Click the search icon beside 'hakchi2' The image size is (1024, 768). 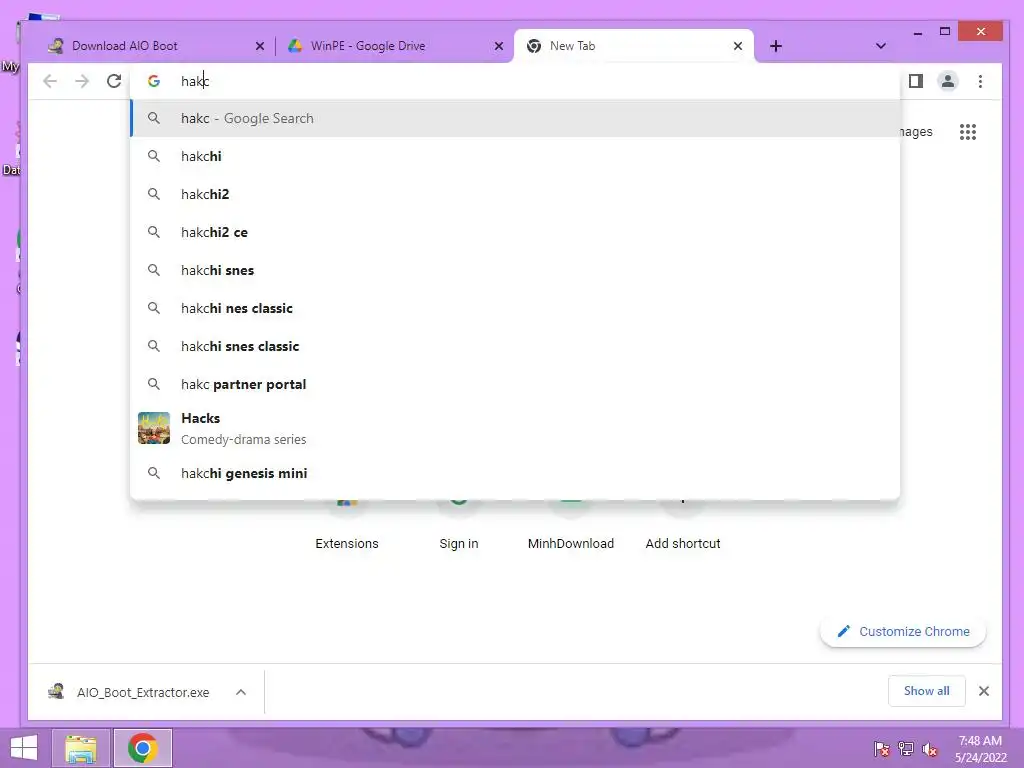153,194
